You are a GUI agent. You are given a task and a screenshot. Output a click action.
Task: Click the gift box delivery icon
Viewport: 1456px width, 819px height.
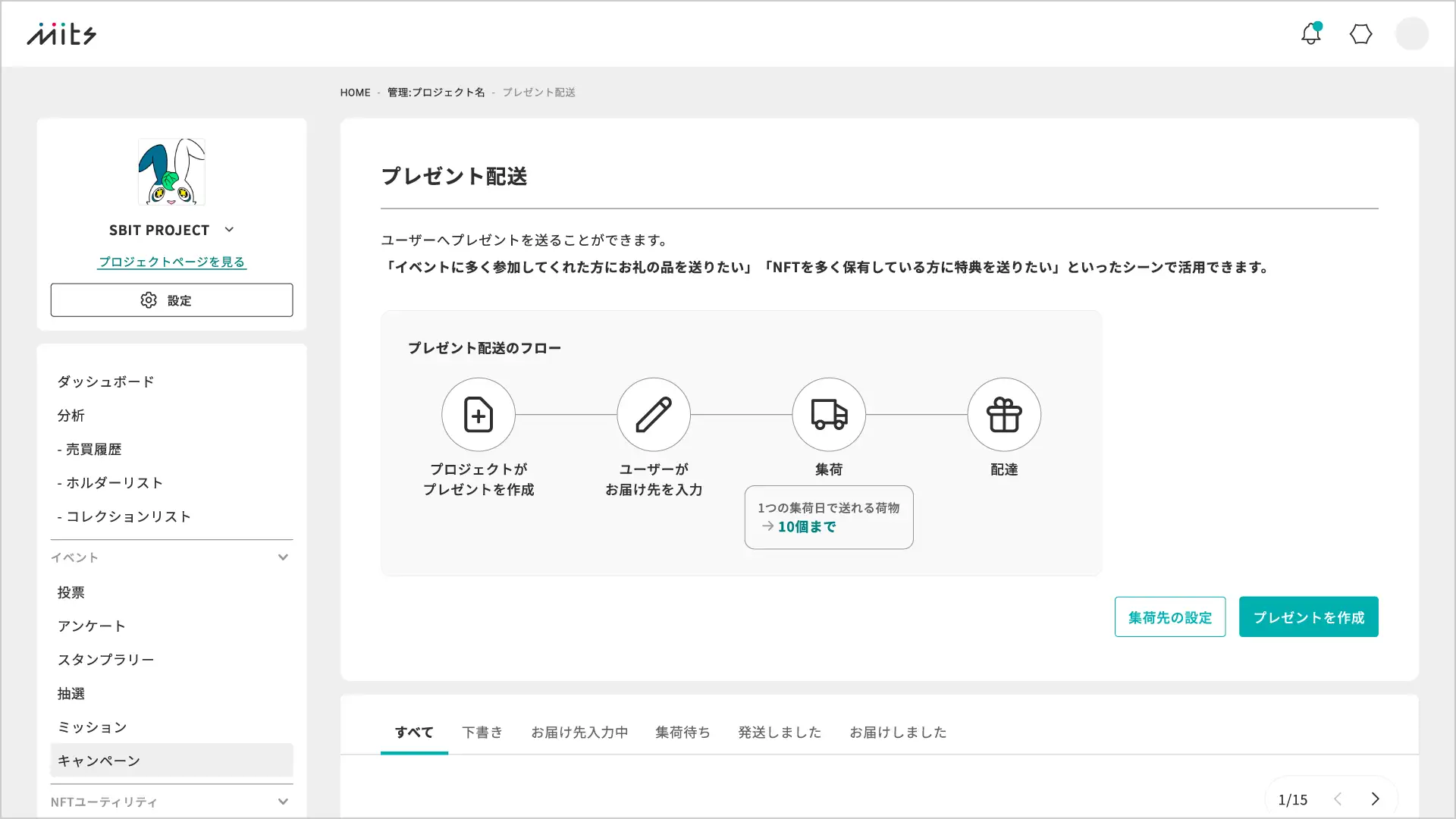click(x=1003, y=415)
